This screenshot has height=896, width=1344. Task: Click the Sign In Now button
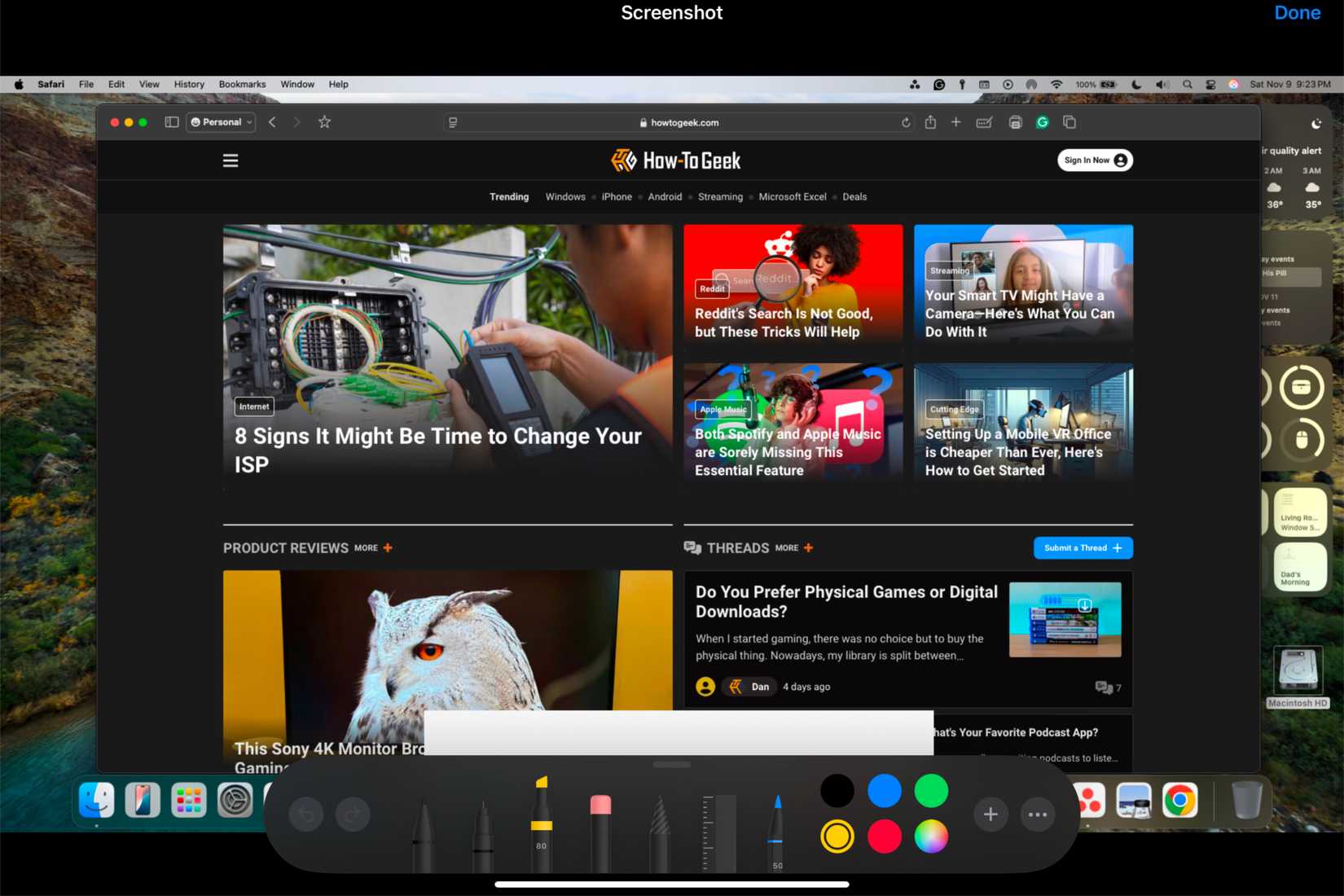point(1096,160)
